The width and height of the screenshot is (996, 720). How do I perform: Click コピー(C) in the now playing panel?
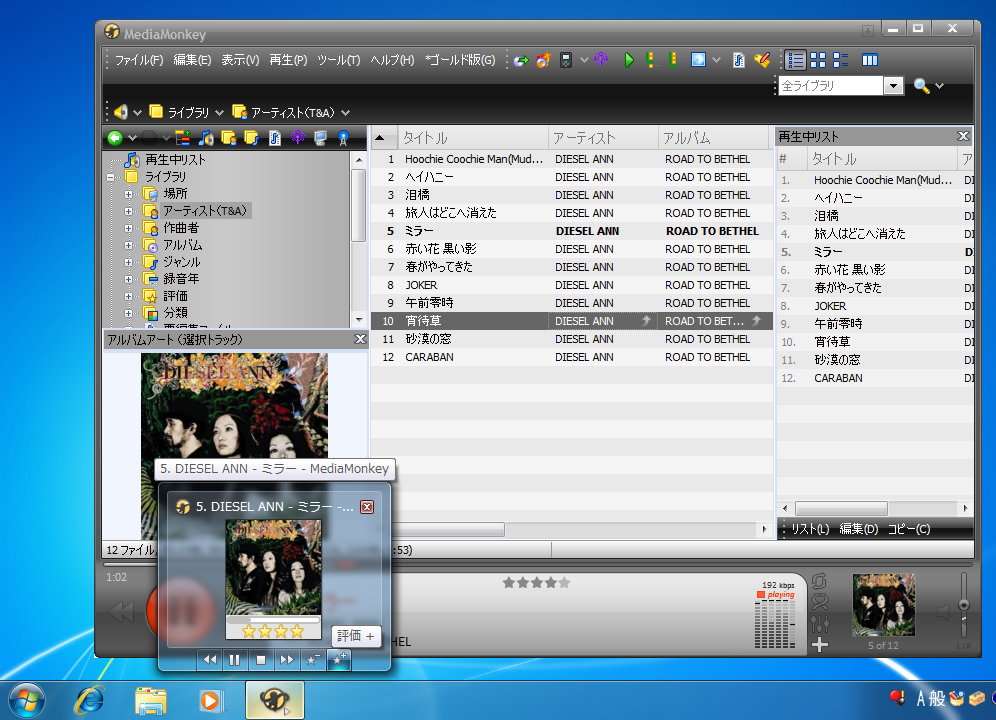tap(908, 529)
